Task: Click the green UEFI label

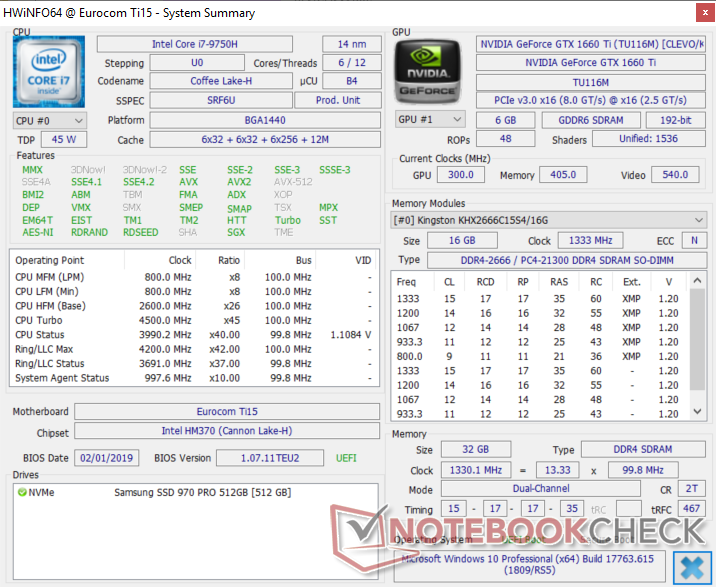Action: (346, 458)
